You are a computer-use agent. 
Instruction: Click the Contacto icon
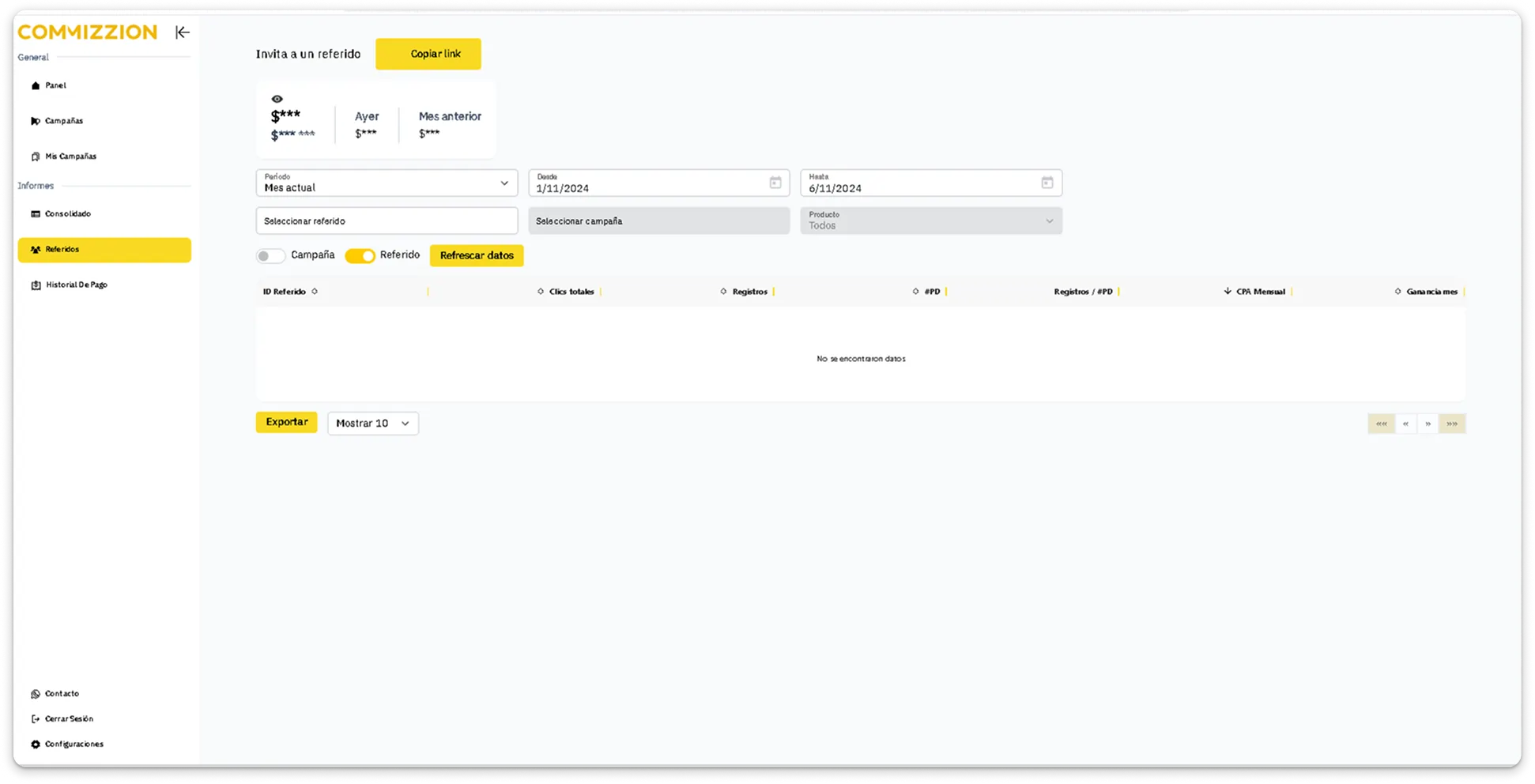coord(36,694)
